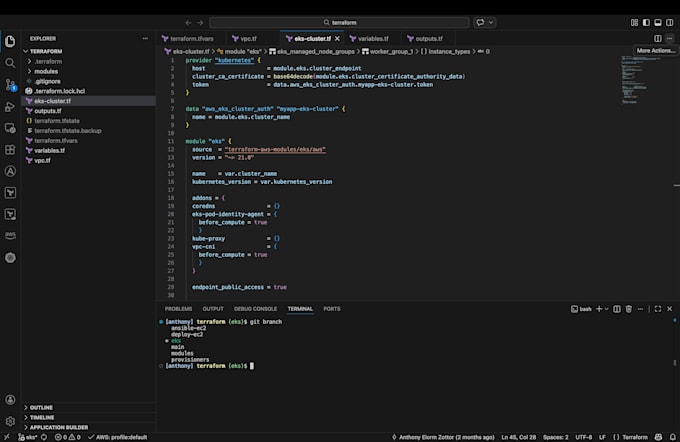The height and width of the screenshot is (442, 680).
Task: Open editor More Actions ellipsis
Action: (x=670, y=39)
